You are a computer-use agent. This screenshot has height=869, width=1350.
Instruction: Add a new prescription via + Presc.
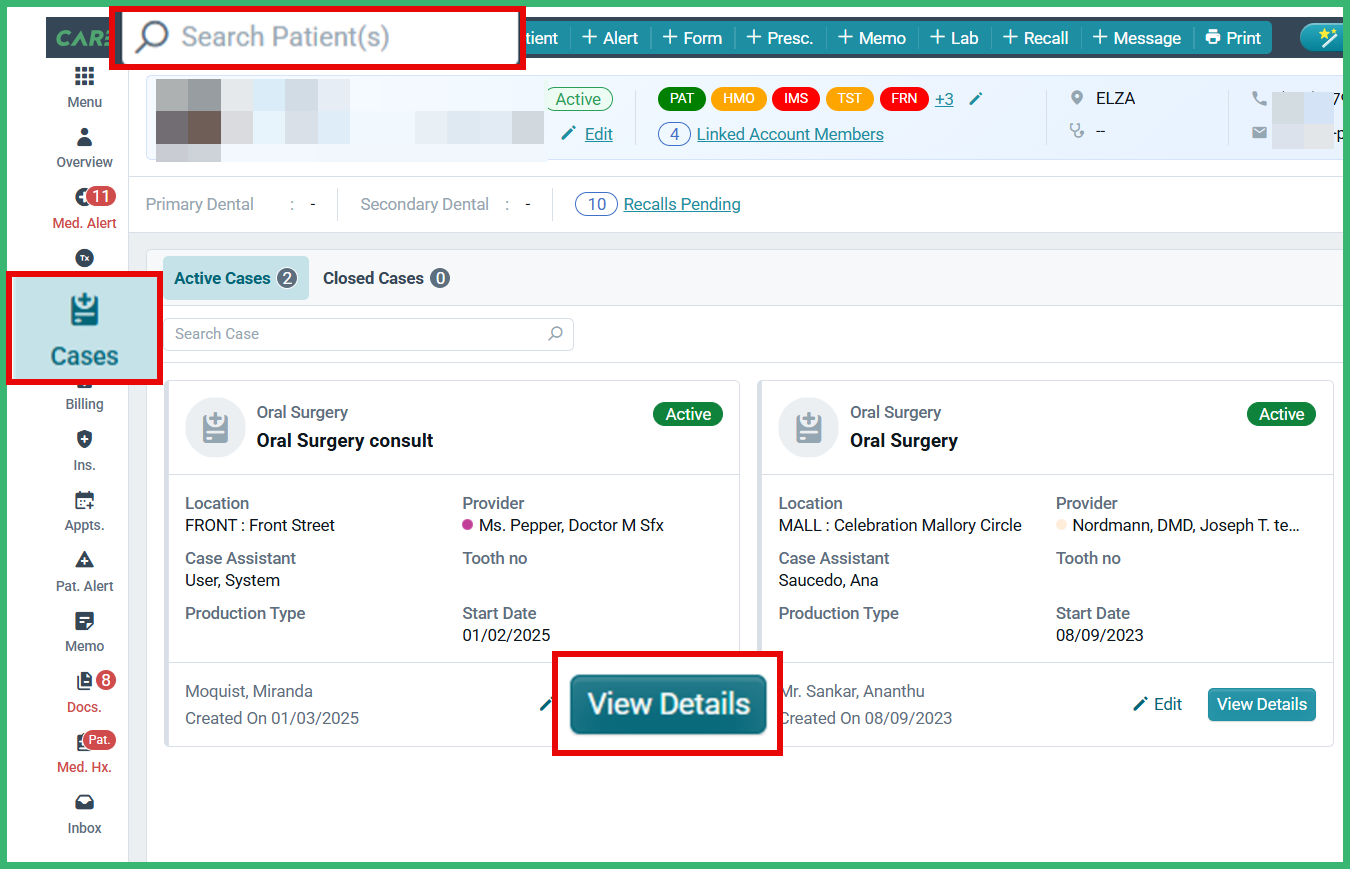tap(779, 38)
